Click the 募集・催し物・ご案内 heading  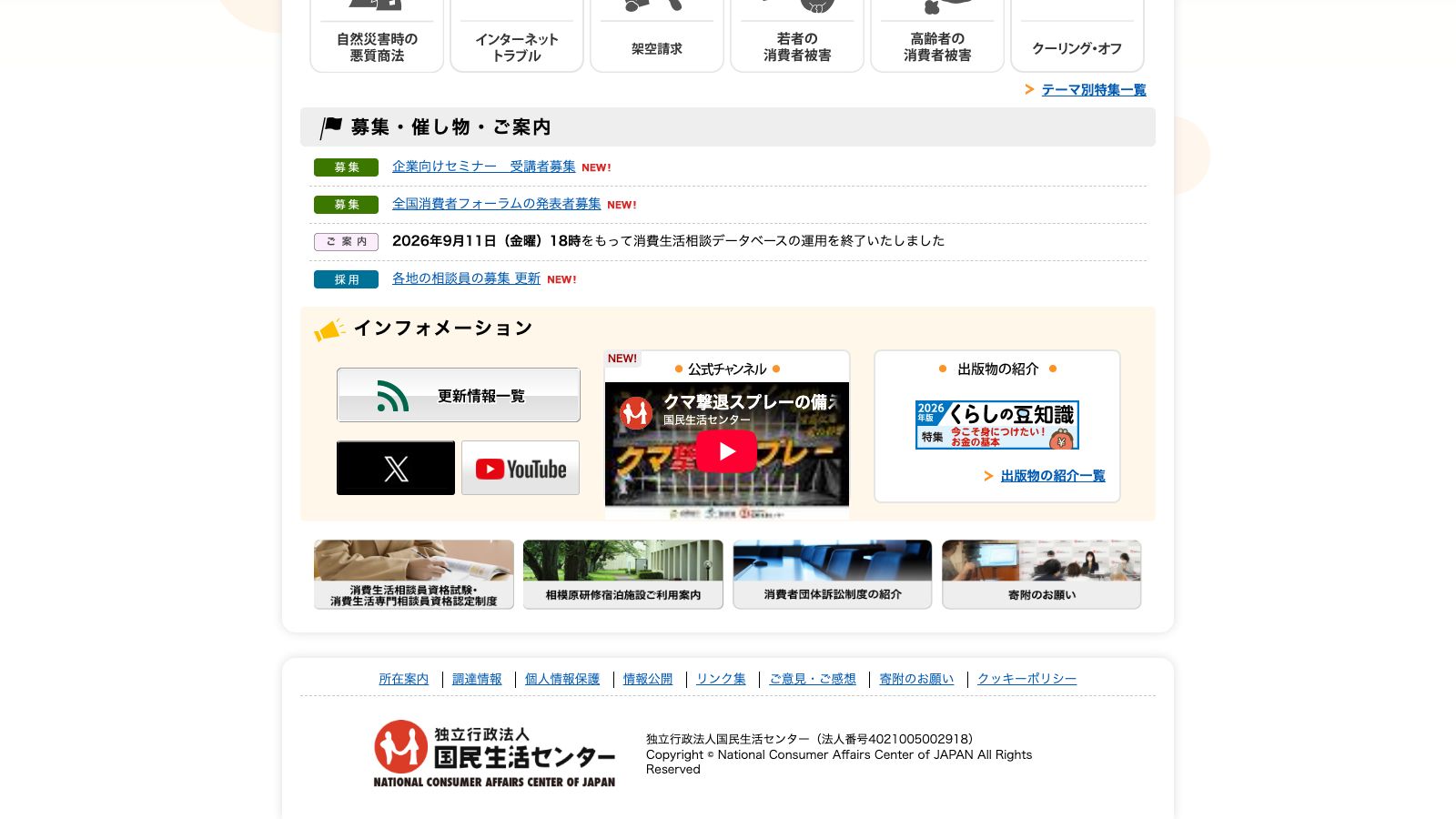[450, 127]
